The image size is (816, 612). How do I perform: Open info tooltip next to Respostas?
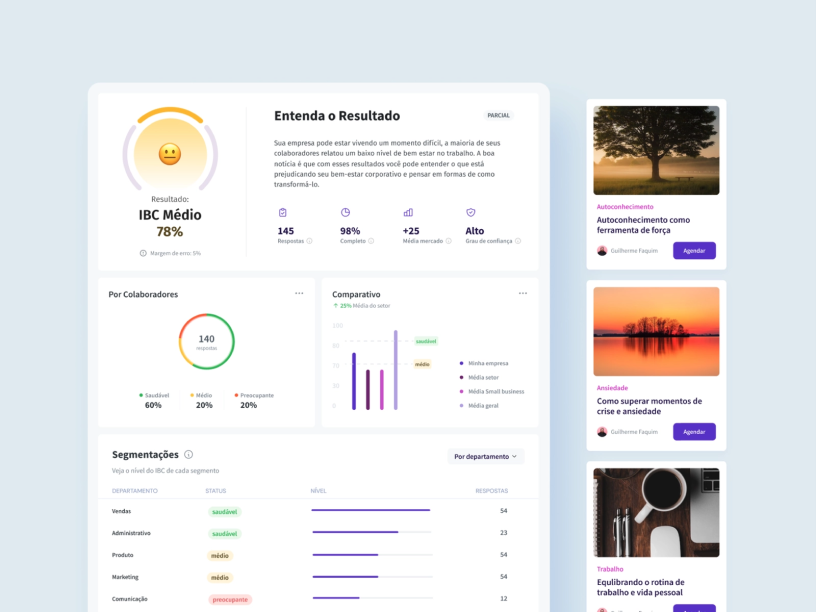click(310, 241)
